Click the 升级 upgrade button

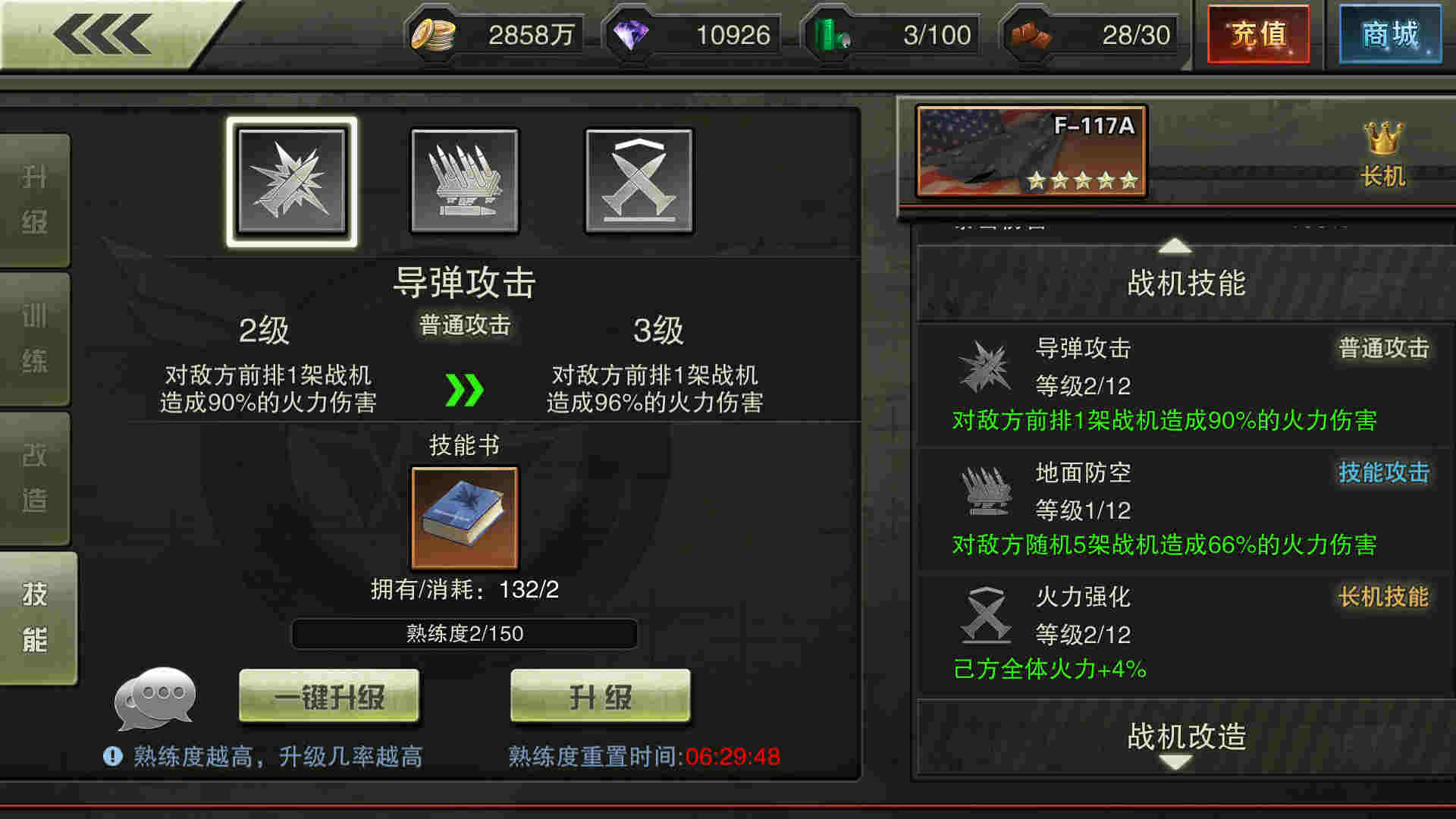pyautogui.click(x=601, y=696)
